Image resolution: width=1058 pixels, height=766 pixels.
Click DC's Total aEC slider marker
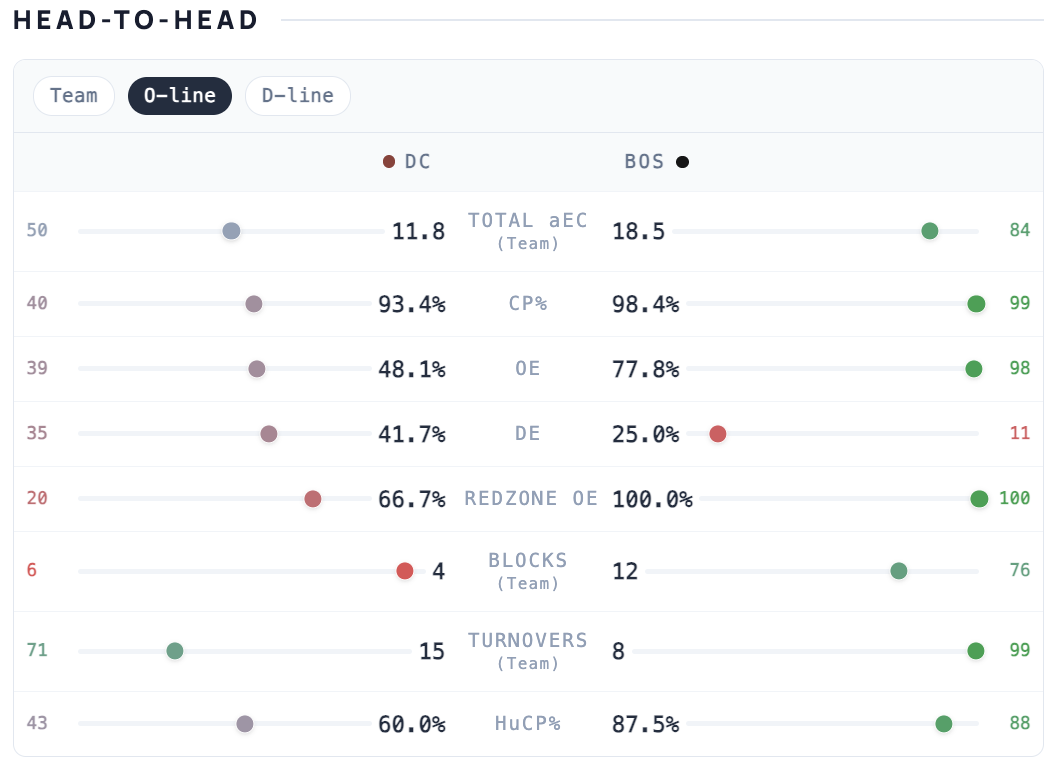click(231, 231)
